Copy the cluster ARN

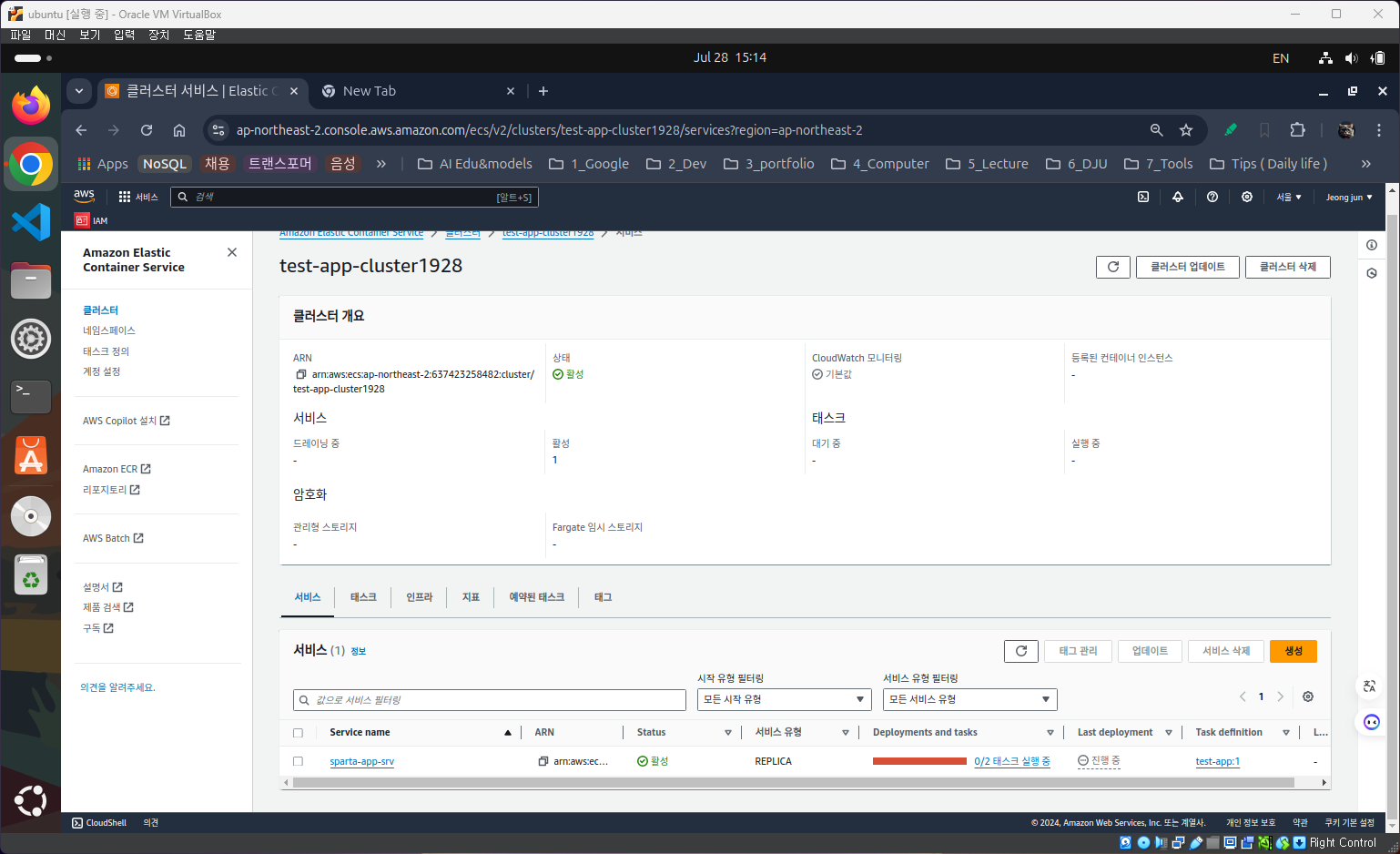pyautogui.click(x=301, y=374)
